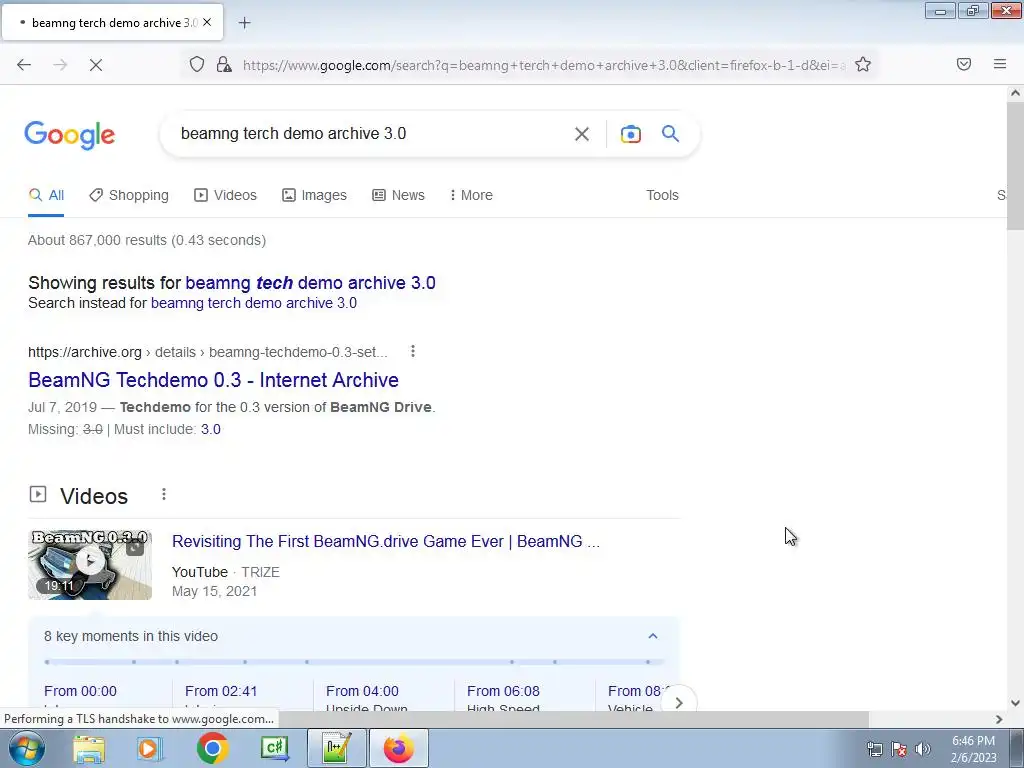
Task: Jump to key moment From 06:08
Action: (x=503, y=691)
